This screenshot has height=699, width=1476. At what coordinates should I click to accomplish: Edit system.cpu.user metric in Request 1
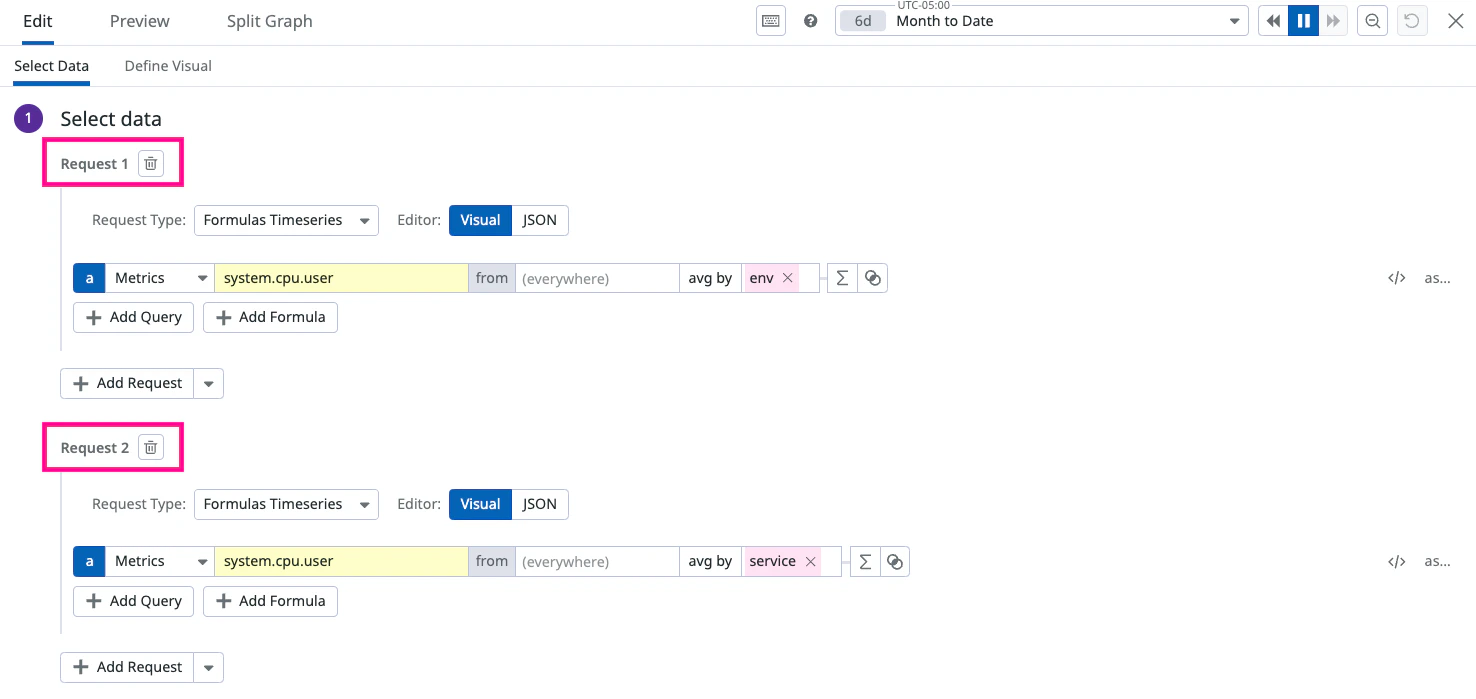pos(341,278)
